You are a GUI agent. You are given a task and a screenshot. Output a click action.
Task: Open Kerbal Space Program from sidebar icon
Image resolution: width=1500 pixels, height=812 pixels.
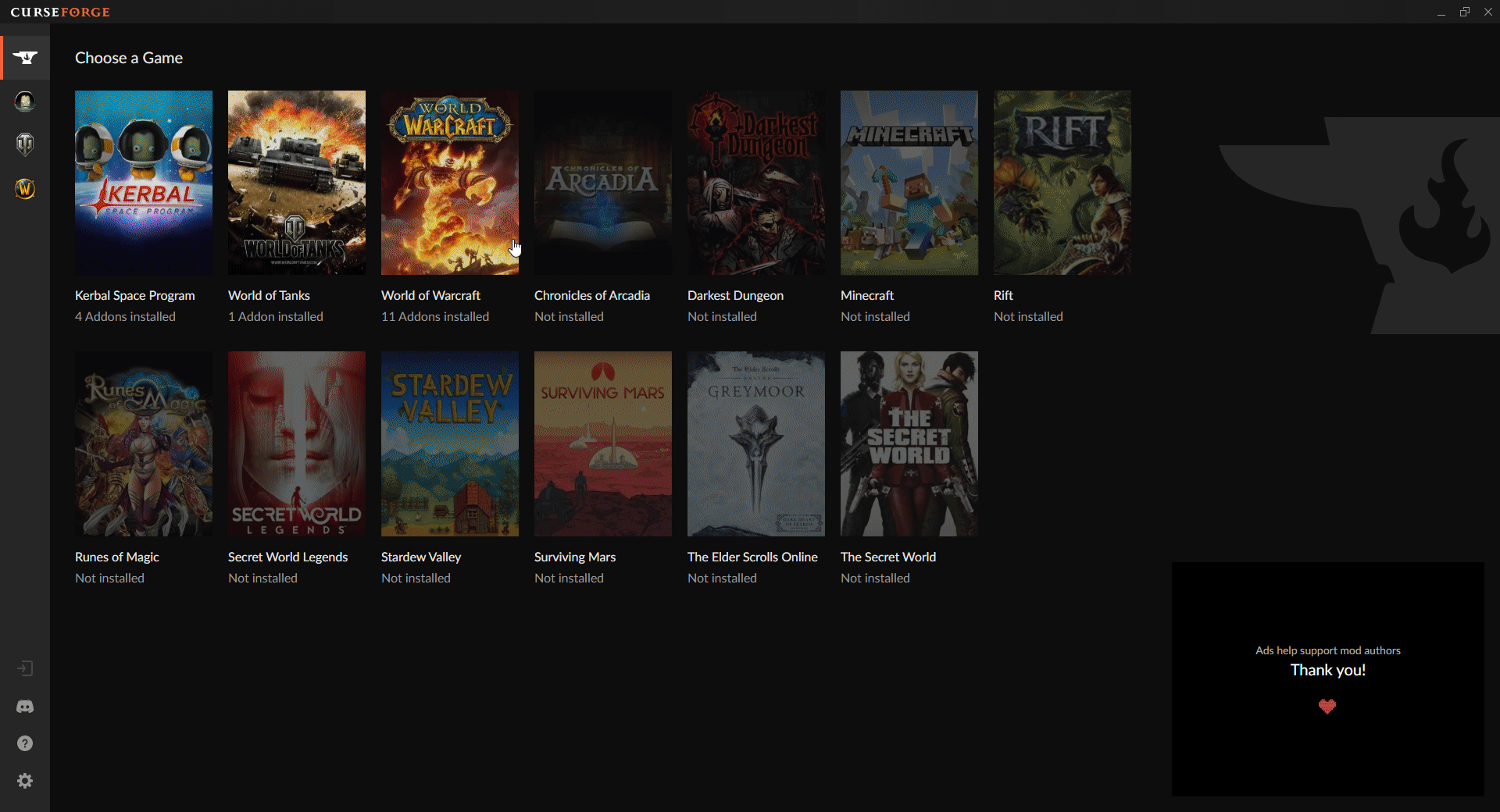25,101
